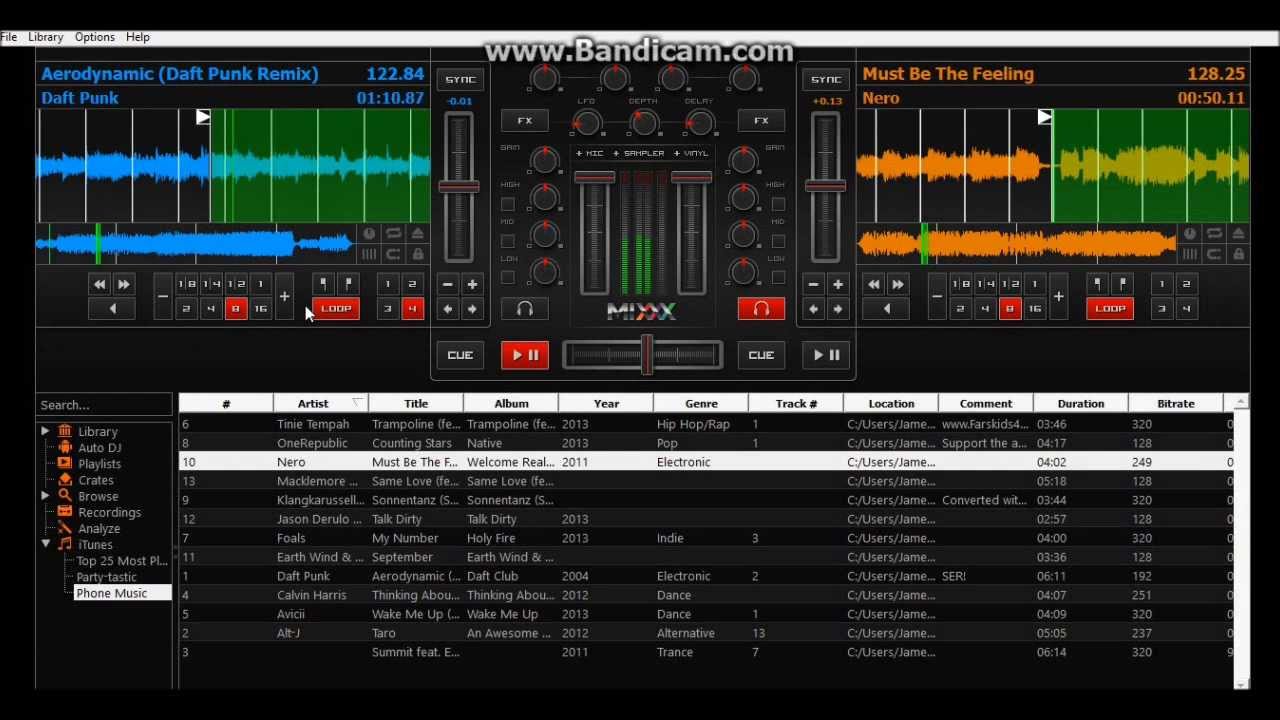Toggle left channel HIGH kill box
1280x720 pixels.
pos(508,204)
